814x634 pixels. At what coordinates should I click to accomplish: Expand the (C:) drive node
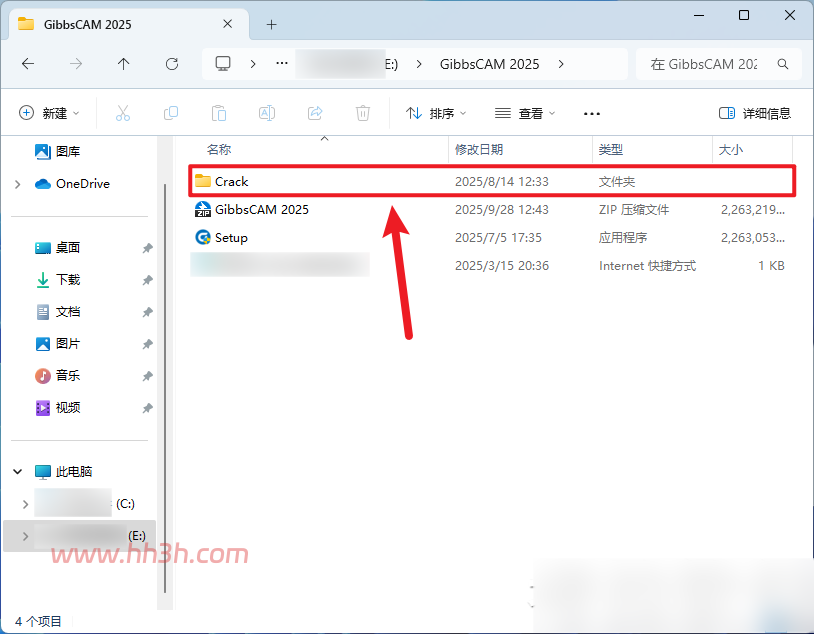click(x=25, y=504)
